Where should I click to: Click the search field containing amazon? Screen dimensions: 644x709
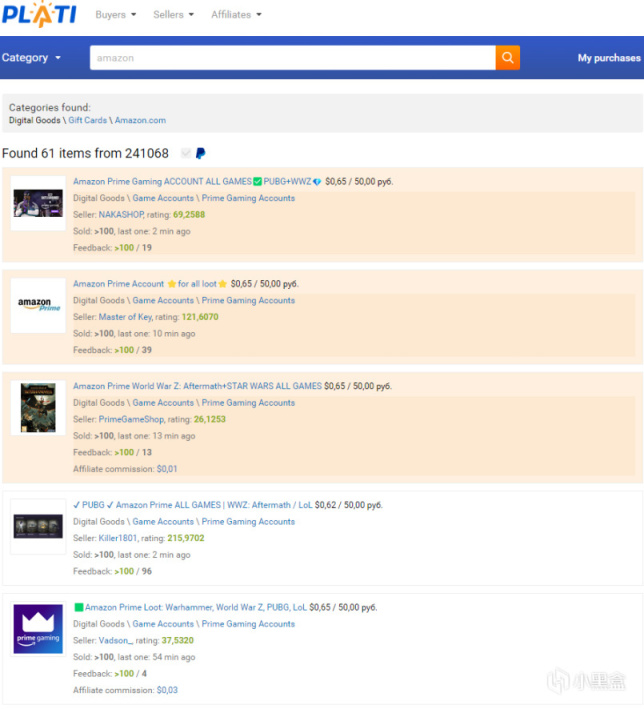pyautogui.click(x=293, y=57)
